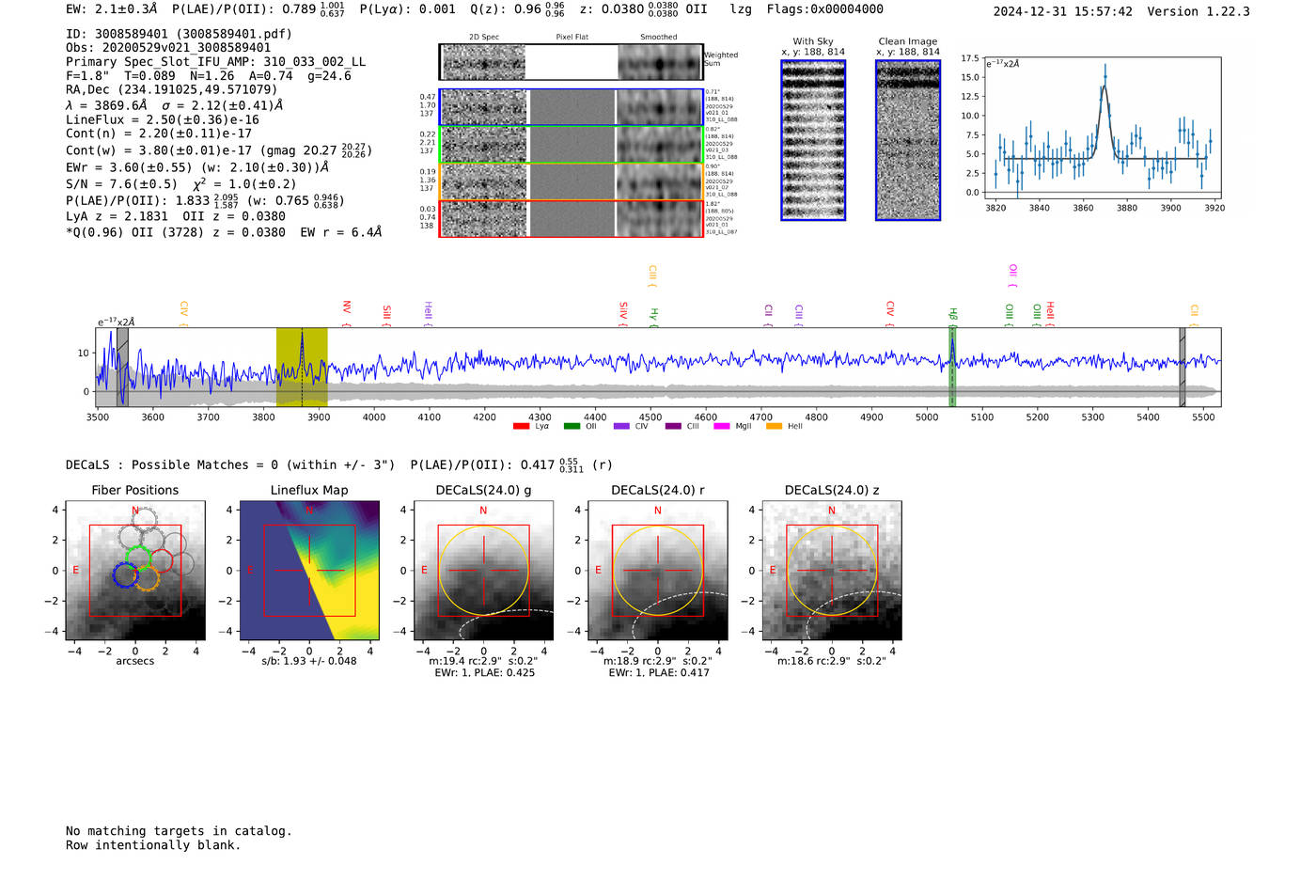This screenshot has width=1316, height=896.
Task: Select the Lineflux Map panel
Action: pyautogui.click(x=309, y=571)
